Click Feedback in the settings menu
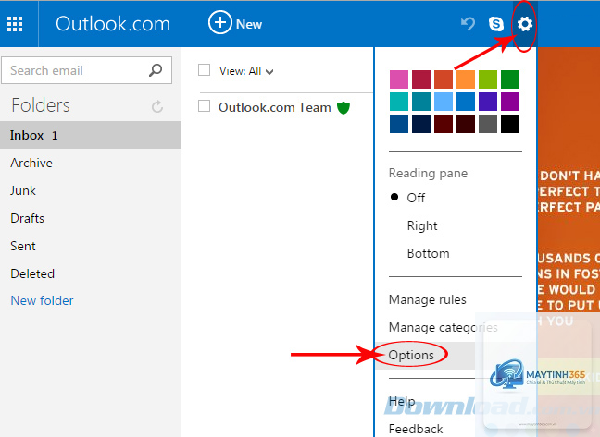Image resolution: width=600 pixels, height=437 pixels. (x=416, y=429)
